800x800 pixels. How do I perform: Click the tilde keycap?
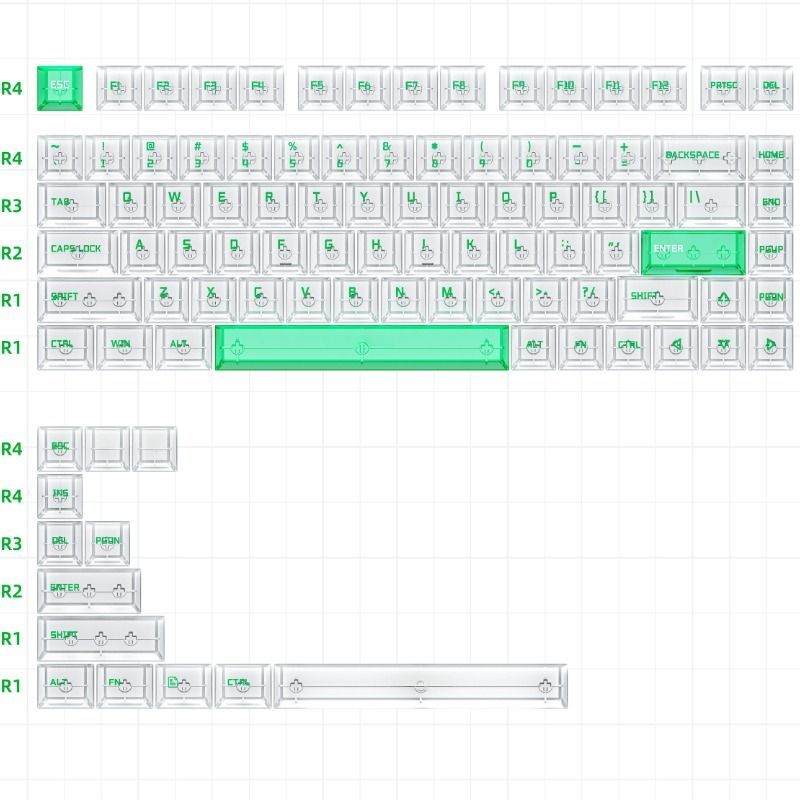[60, 157]
